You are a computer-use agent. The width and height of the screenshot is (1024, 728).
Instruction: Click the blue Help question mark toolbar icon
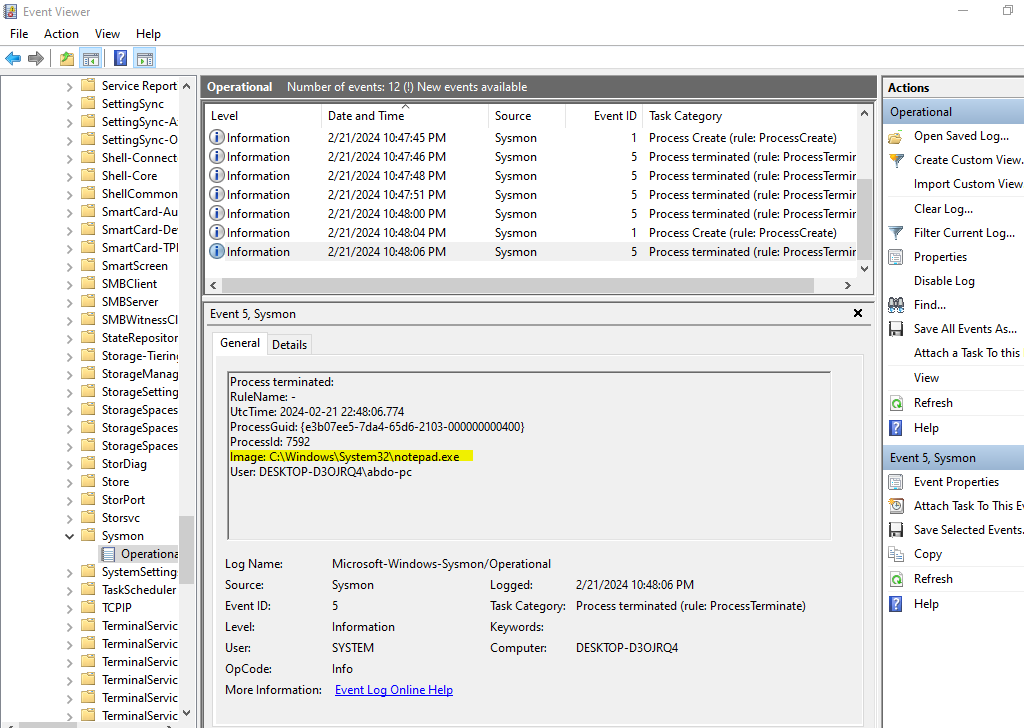(120, 57)
